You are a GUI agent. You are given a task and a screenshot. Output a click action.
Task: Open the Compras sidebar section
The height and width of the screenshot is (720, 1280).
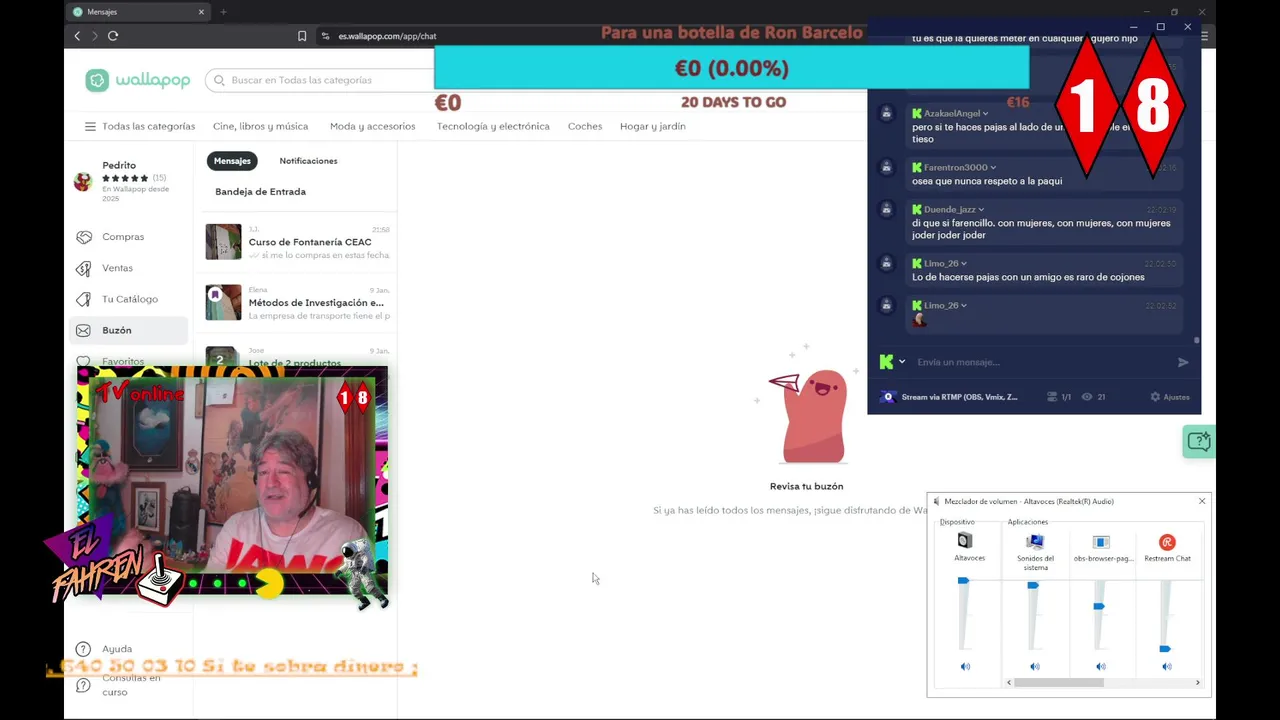[x=123, y=237]
